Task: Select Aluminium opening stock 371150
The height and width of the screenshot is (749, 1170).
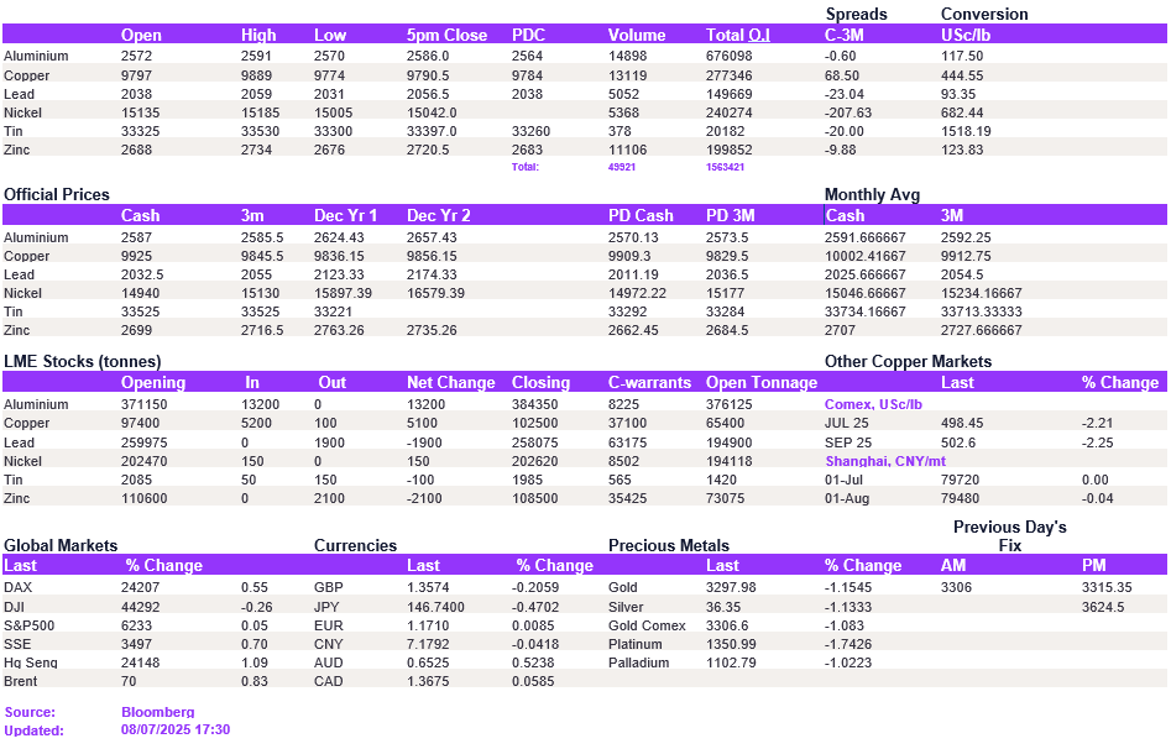Action: click(144, 404)
